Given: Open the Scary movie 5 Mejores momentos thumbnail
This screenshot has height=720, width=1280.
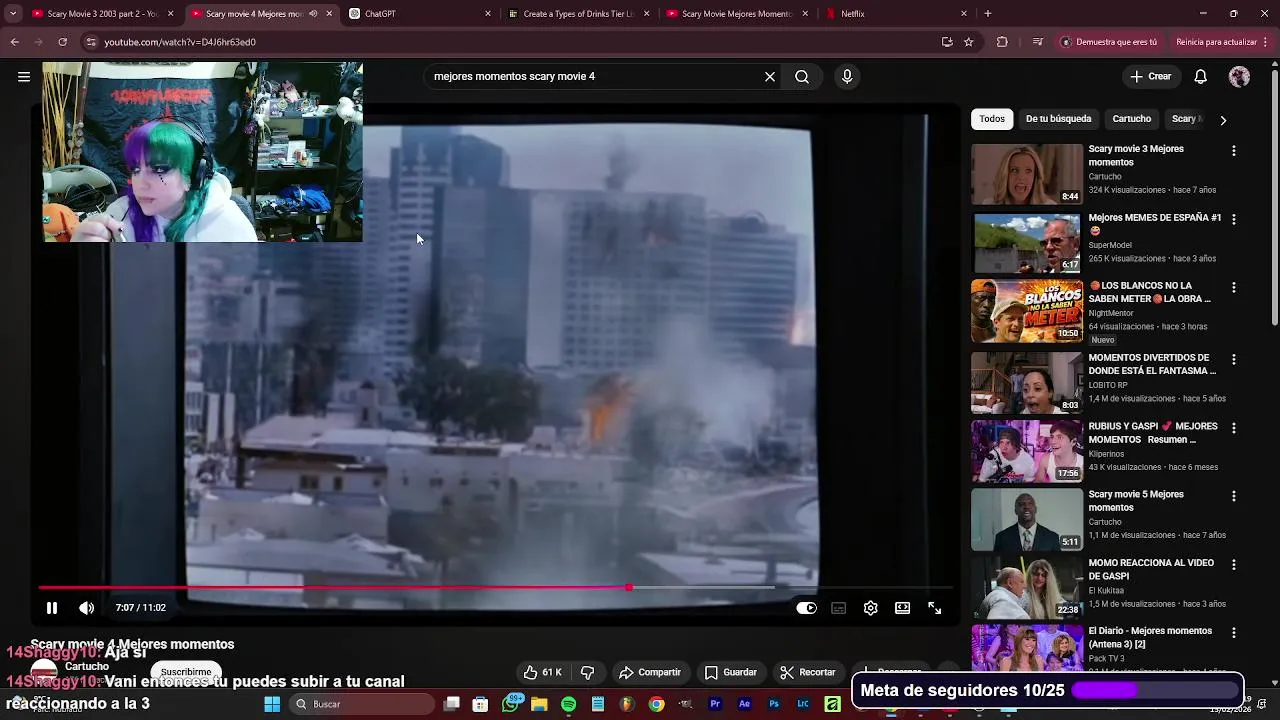Looking at the screenshot, I should coord(1027,519).
